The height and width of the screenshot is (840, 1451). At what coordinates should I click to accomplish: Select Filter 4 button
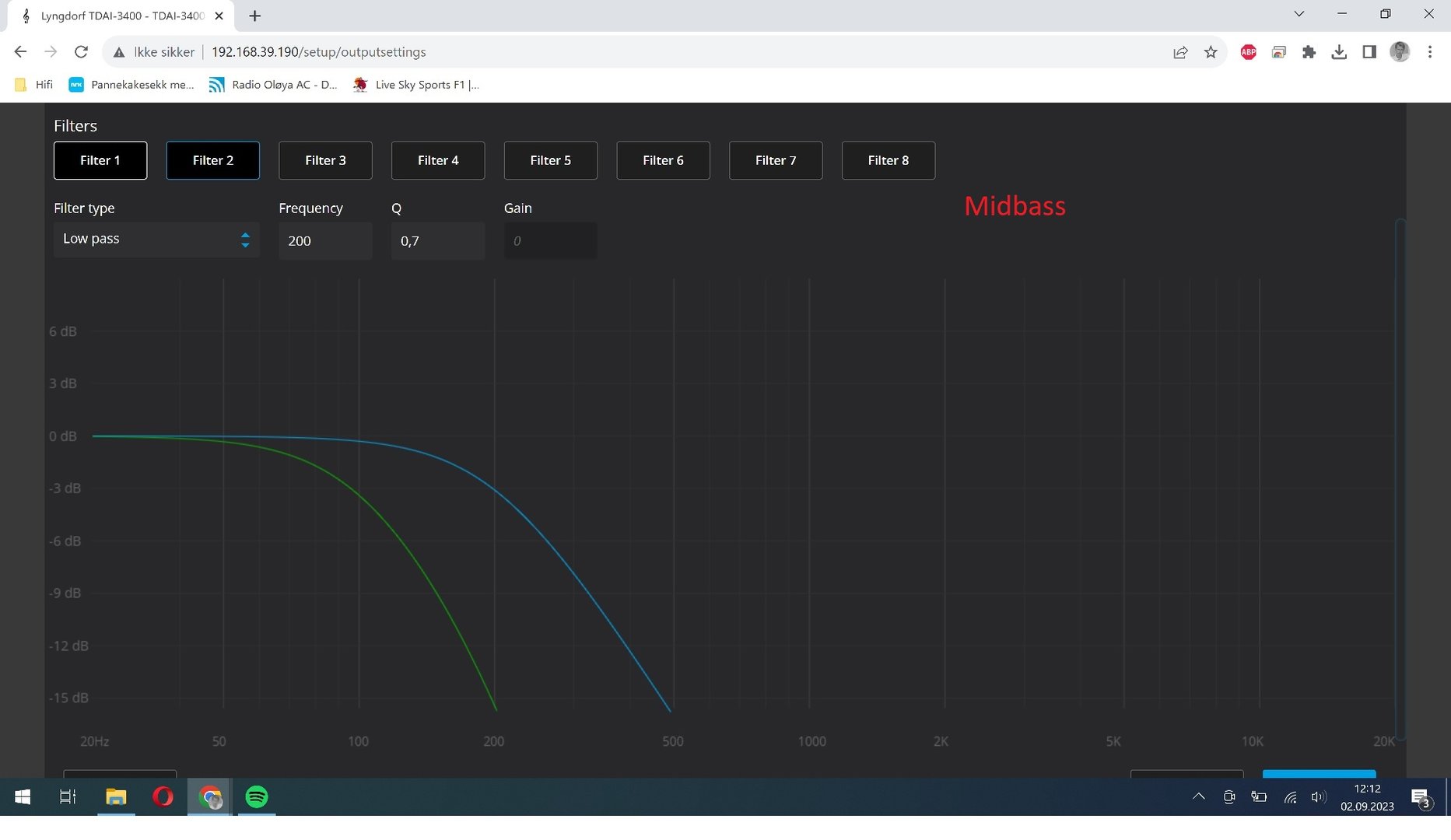click(x=438, y=160)
